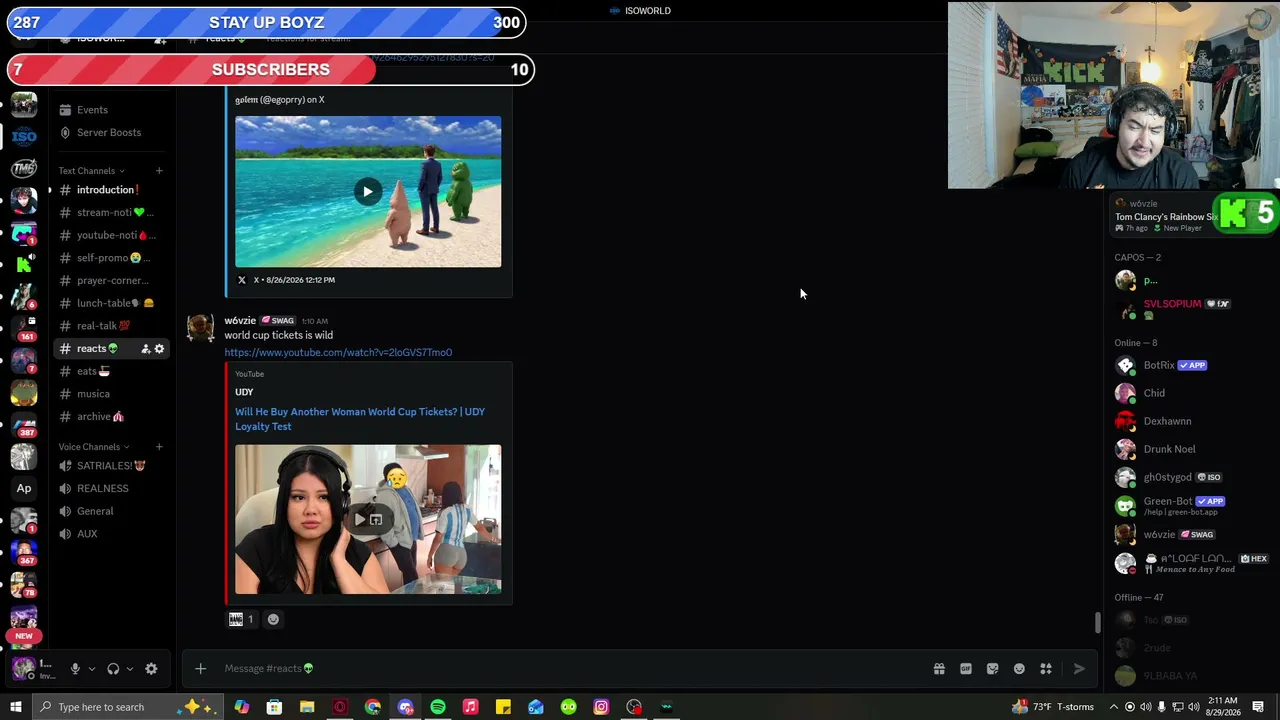Show hidden system tray icons
This screenshot has width=1280, height=720.
click(1113, 707)
